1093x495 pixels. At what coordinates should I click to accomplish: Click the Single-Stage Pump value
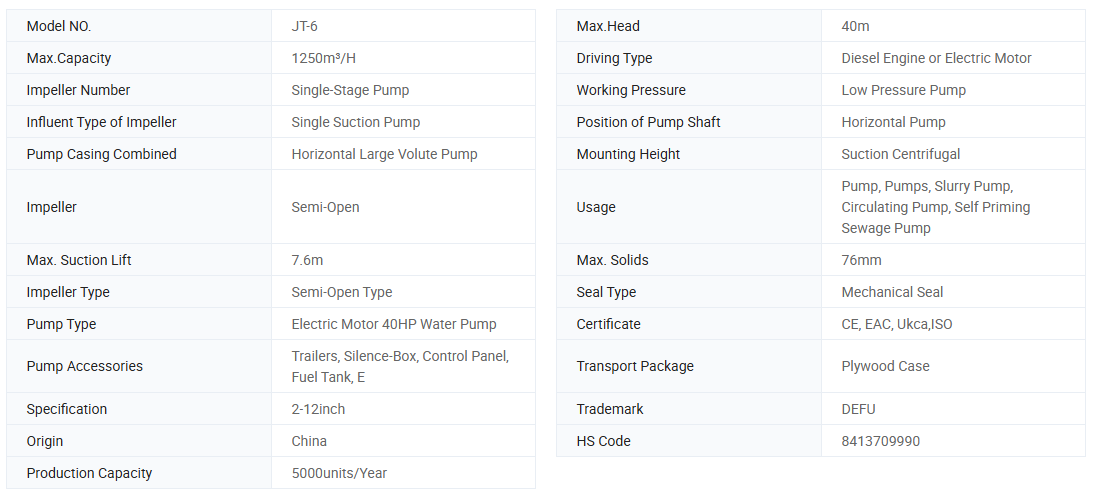point(350,90)
